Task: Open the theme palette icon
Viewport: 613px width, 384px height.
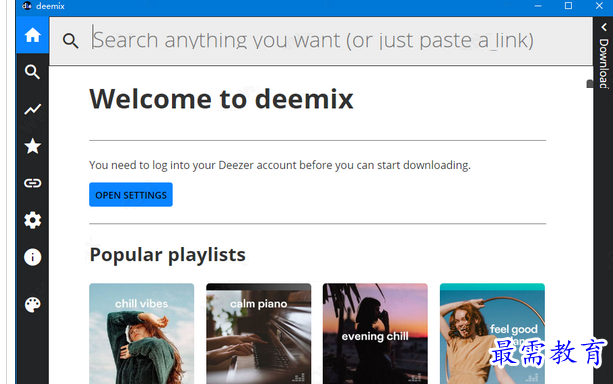Action: click(32, 305)
